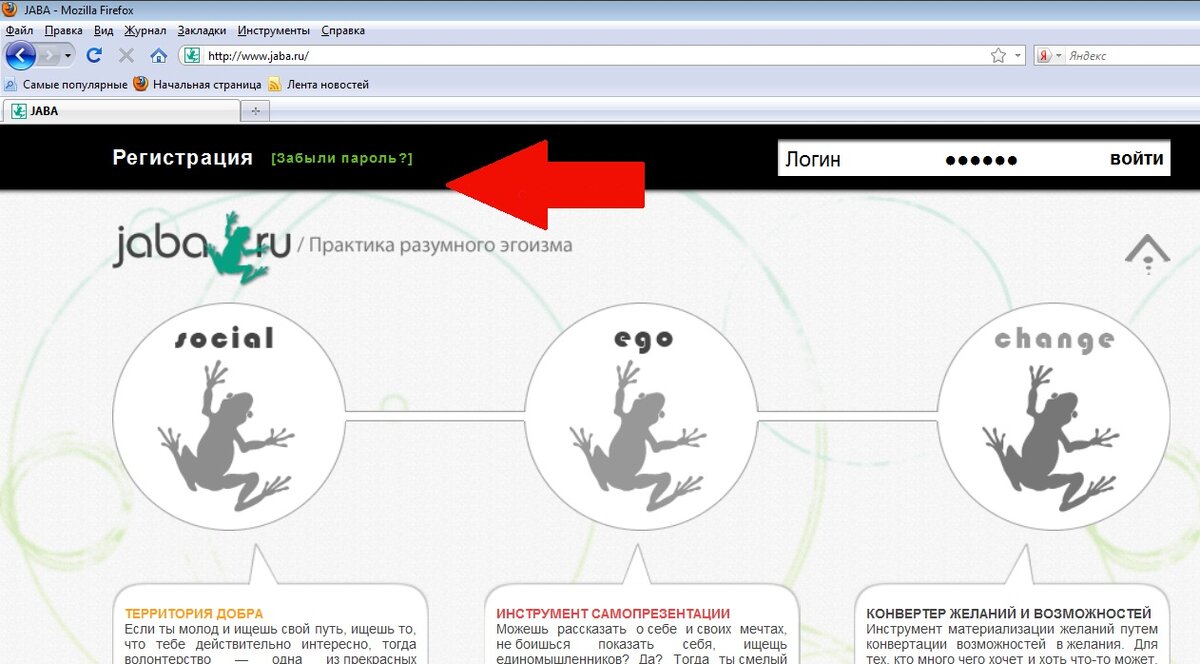Open the history dropdown beside forward arrow

pyautogui.click(x=68, y=56)
